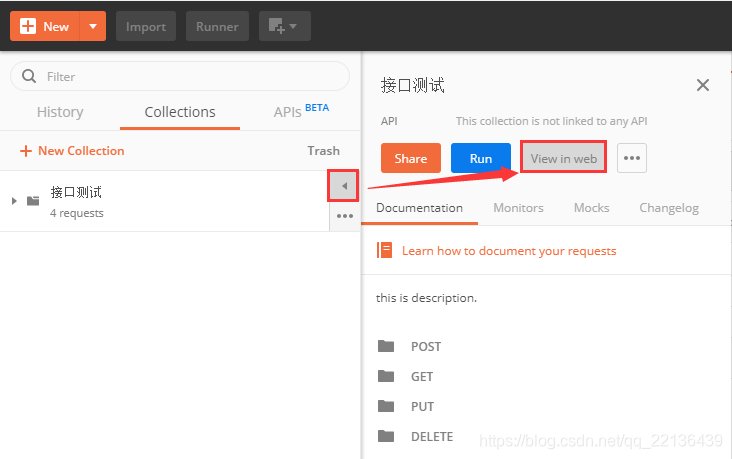Open the New button dropdown arrow
This screenshot has height=459, width=732.
point(93,26)
